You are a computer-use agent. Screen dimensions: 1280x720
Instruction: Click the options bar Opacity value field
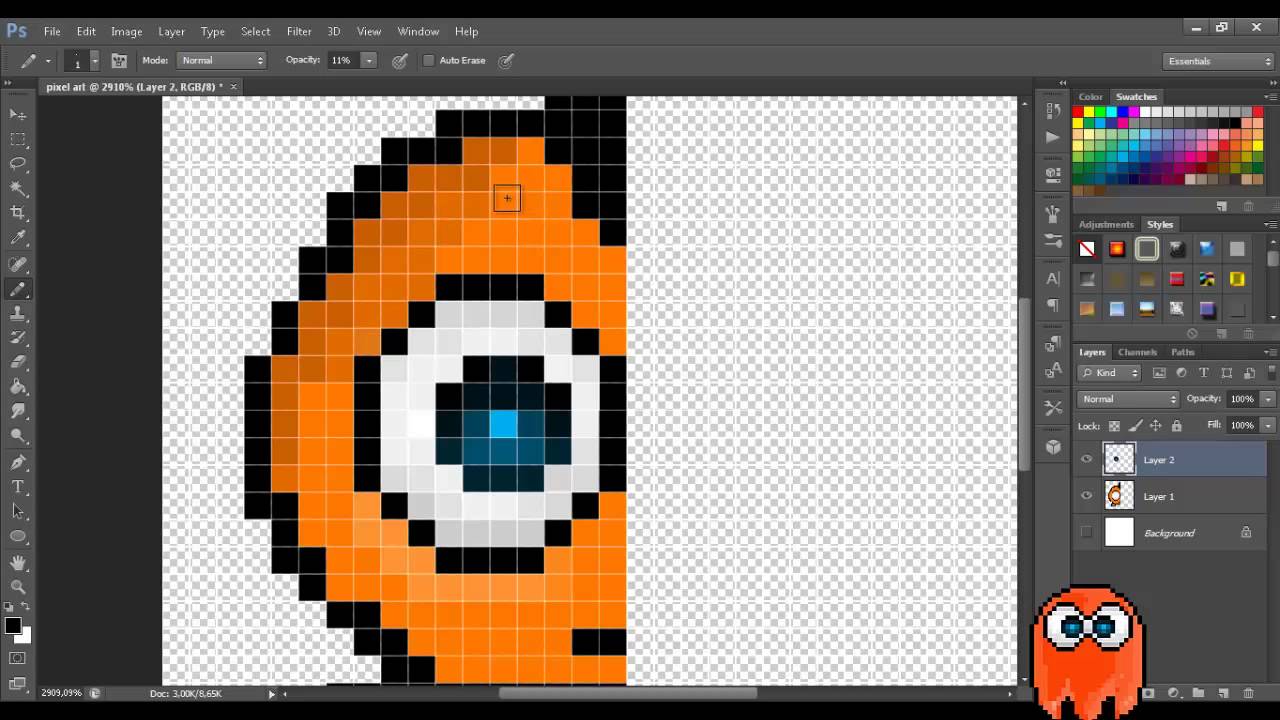tap(342, 60)
